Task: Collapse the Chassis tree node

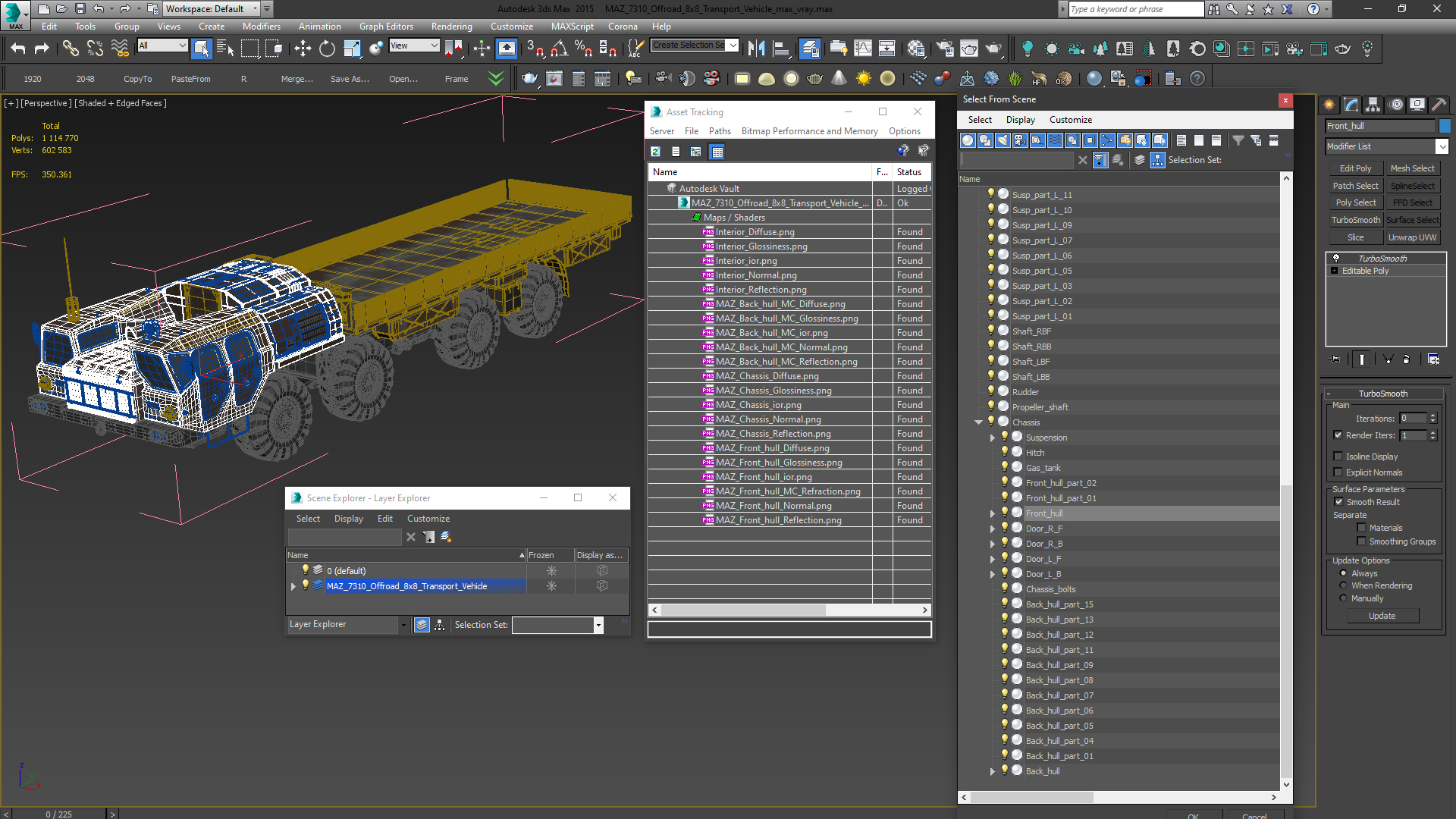Action: point(978,422)
